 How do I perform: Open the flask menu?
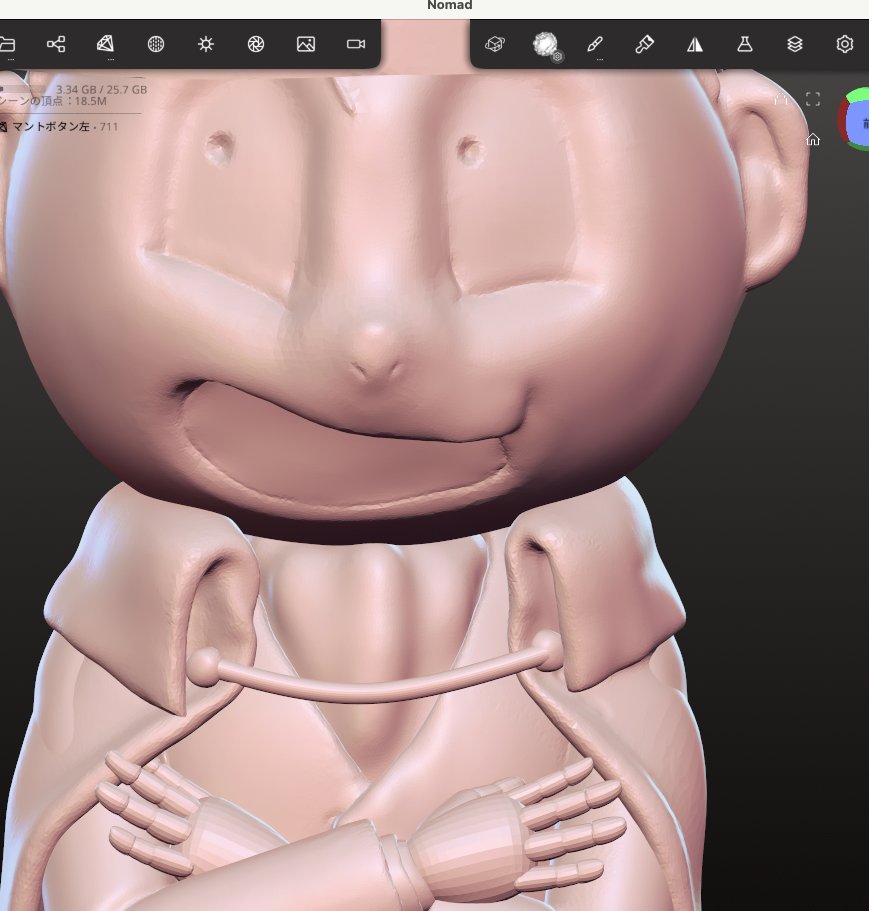point(745,44)
